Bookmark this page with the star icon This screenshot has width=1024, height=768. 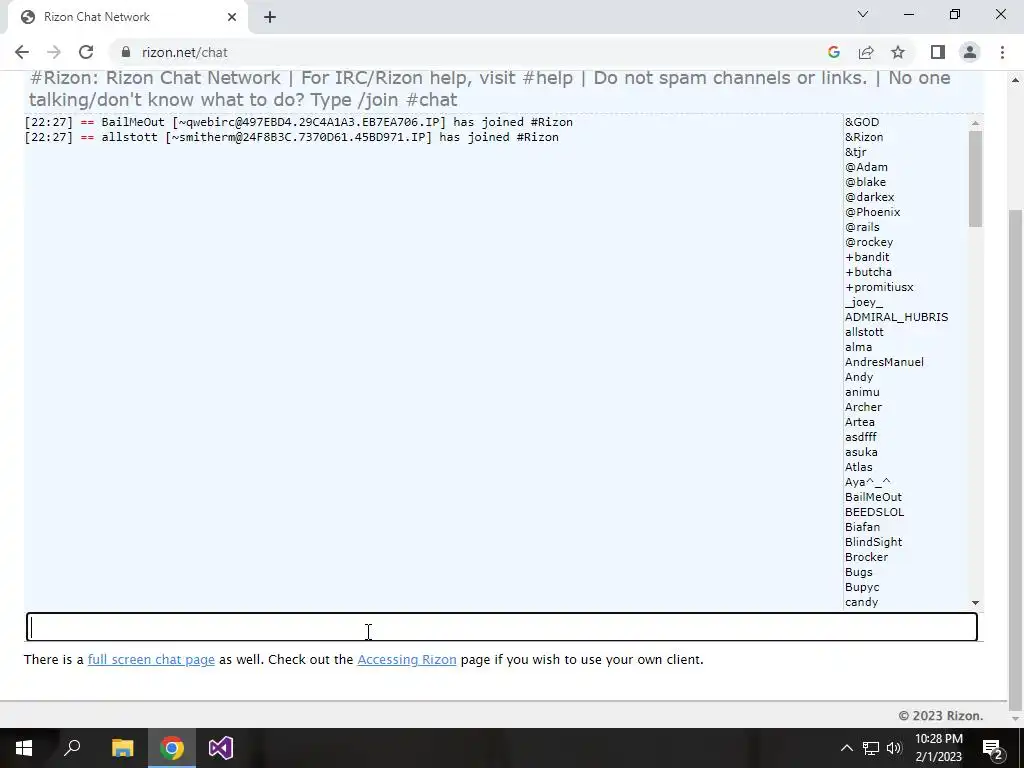[x=898, y=52]
